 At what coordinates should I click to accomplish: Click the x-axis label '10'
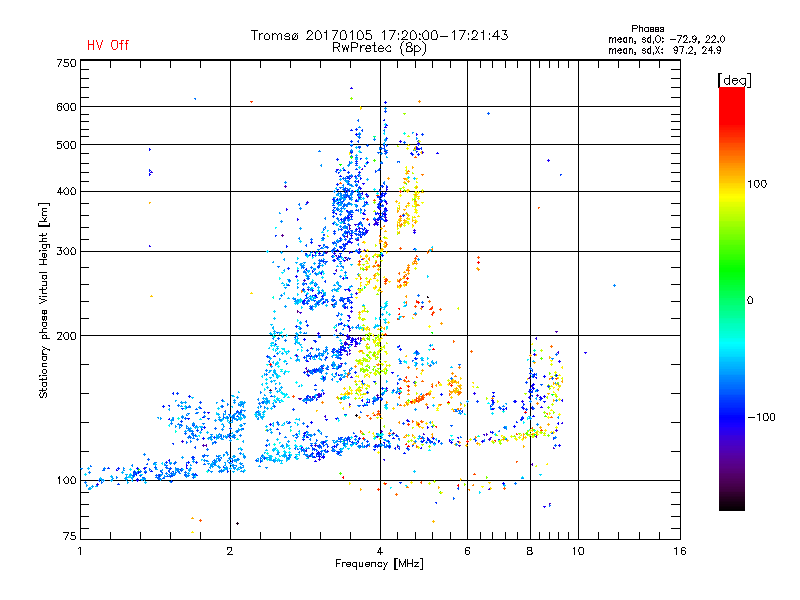pos(578,551)
